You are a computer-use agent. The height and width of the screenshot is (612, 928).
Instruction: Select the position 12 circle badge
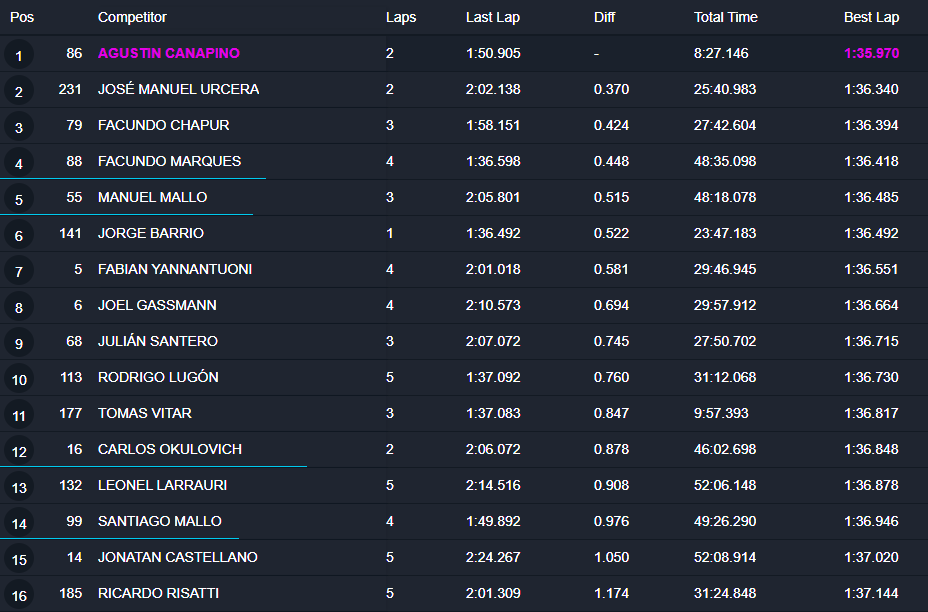click(19, 451)
